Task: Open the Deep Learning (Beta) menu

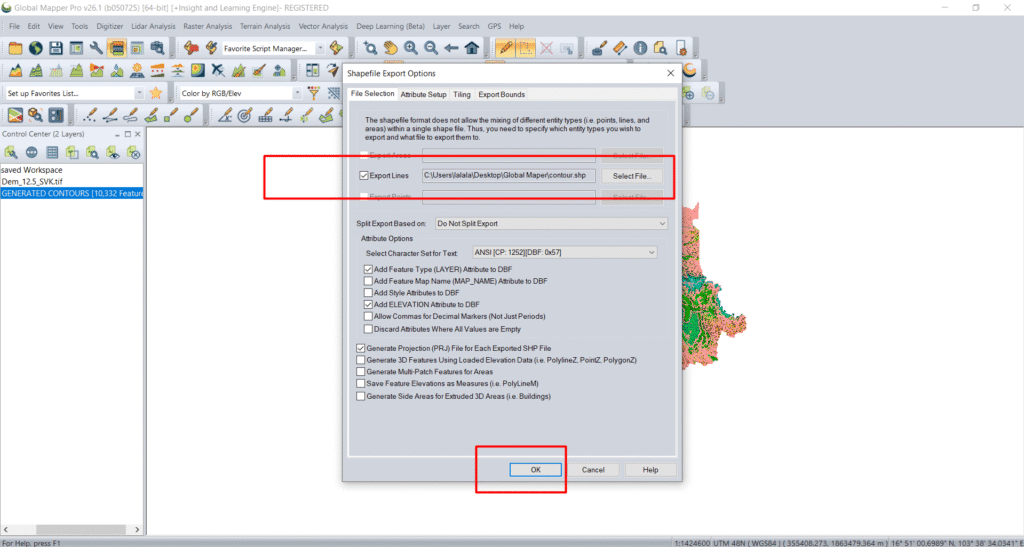Action: point(391,27)
